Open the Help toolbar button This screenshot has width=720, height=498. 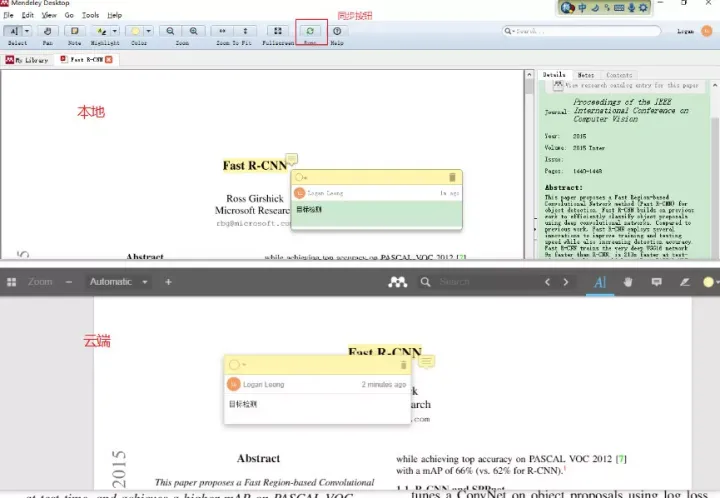pyautogui.click(x=337, y=31)
